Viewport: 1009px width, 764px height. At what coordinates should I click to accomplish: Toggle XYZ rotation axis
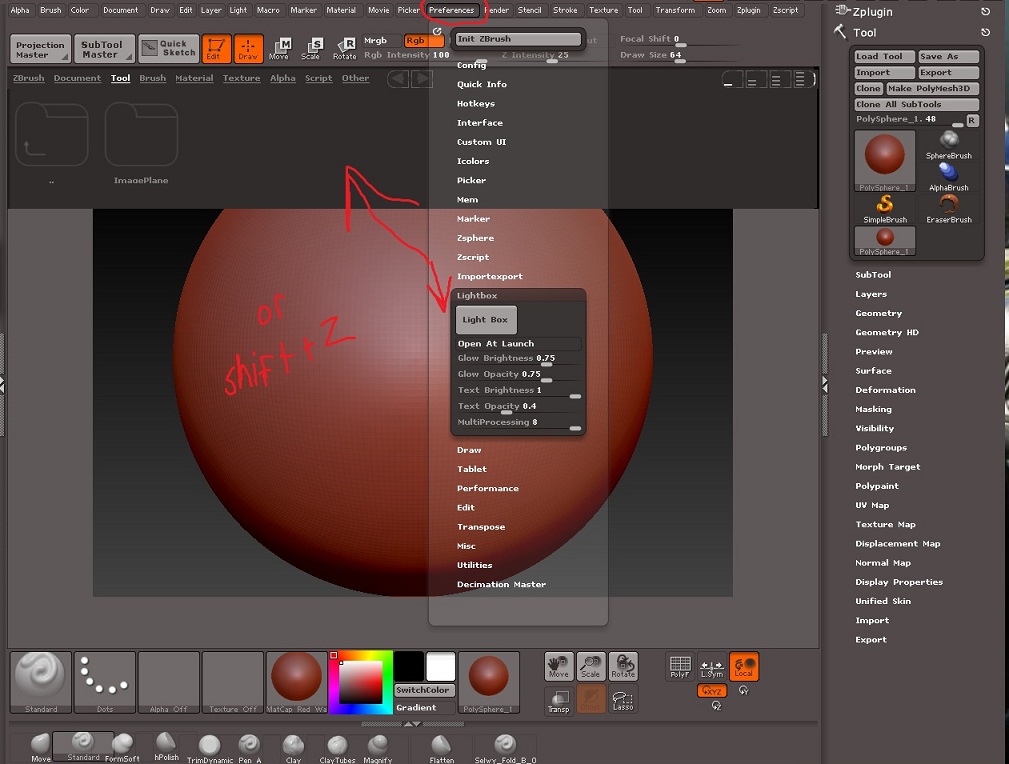[712, 691]
